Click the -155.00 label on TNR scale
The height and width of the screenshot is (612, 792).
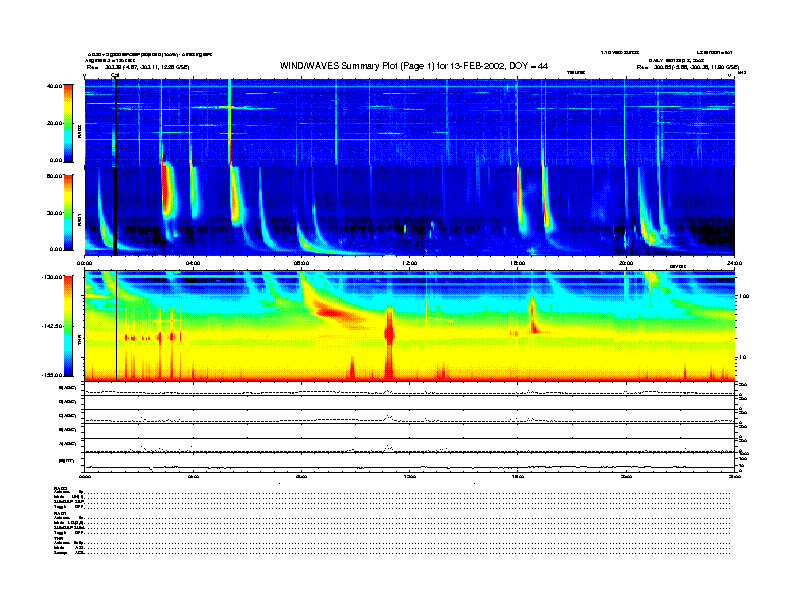[53, 375]
